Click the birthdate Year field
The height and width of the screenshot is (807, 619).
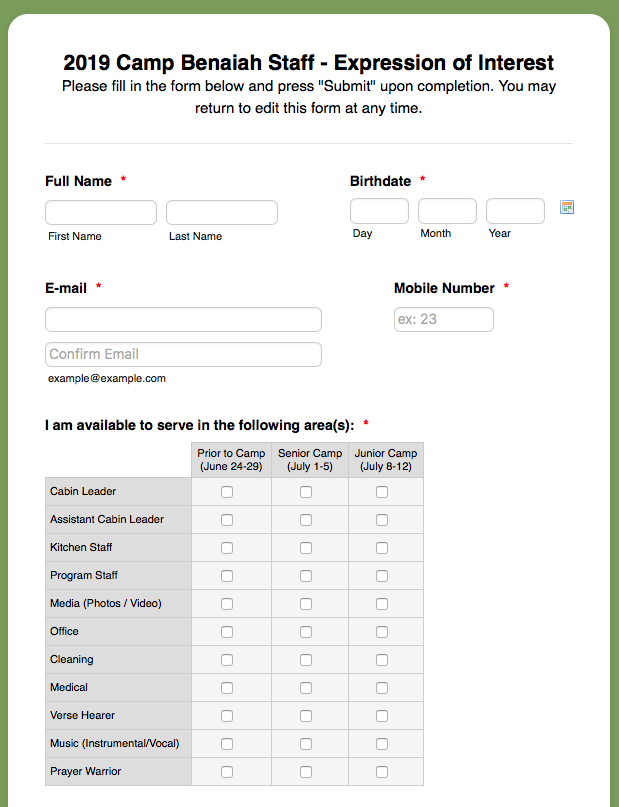(x=515, y=211)
